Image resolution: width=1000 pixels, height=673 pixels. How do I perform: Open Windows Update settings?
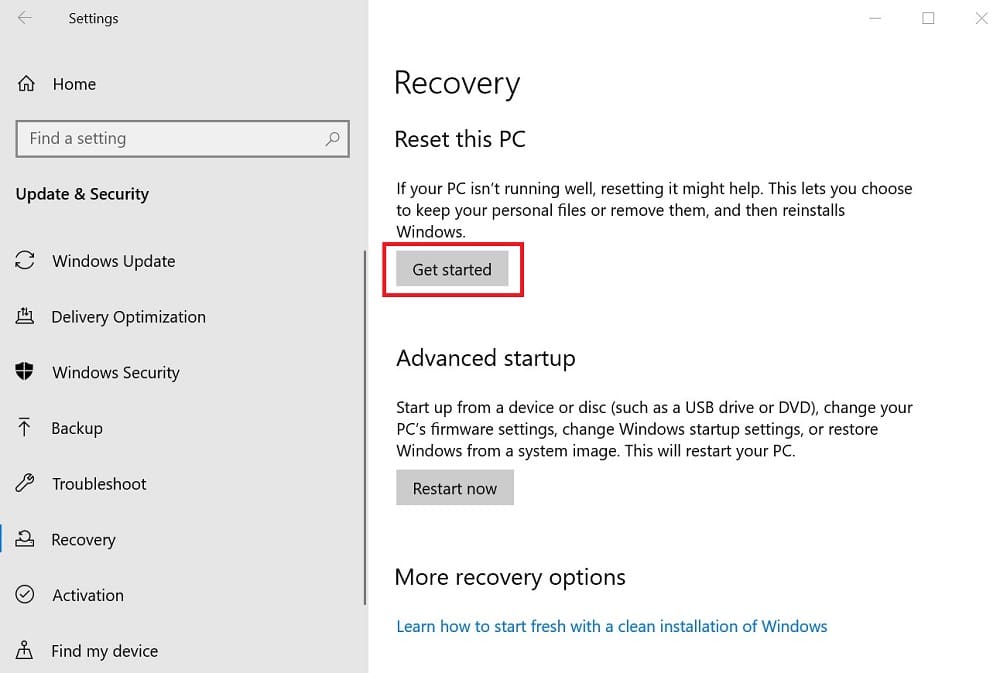tap(114, 261)
